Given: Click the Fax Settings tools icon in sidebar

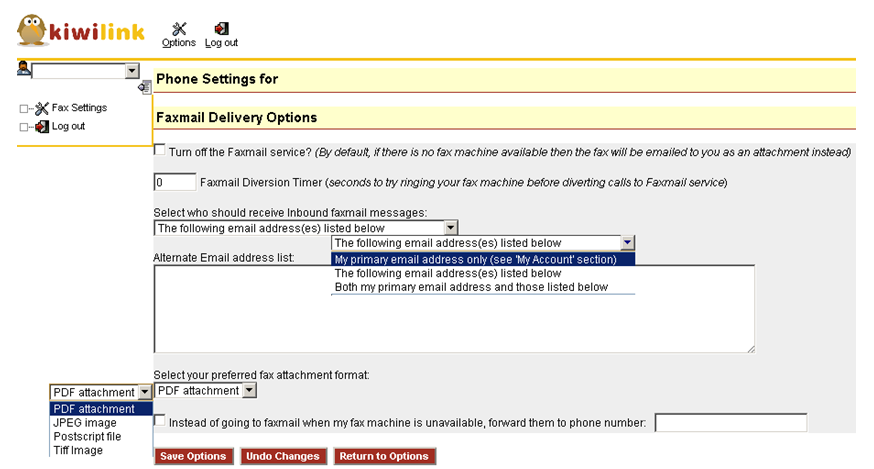Looking at the screenshot, I should [42, 108].
